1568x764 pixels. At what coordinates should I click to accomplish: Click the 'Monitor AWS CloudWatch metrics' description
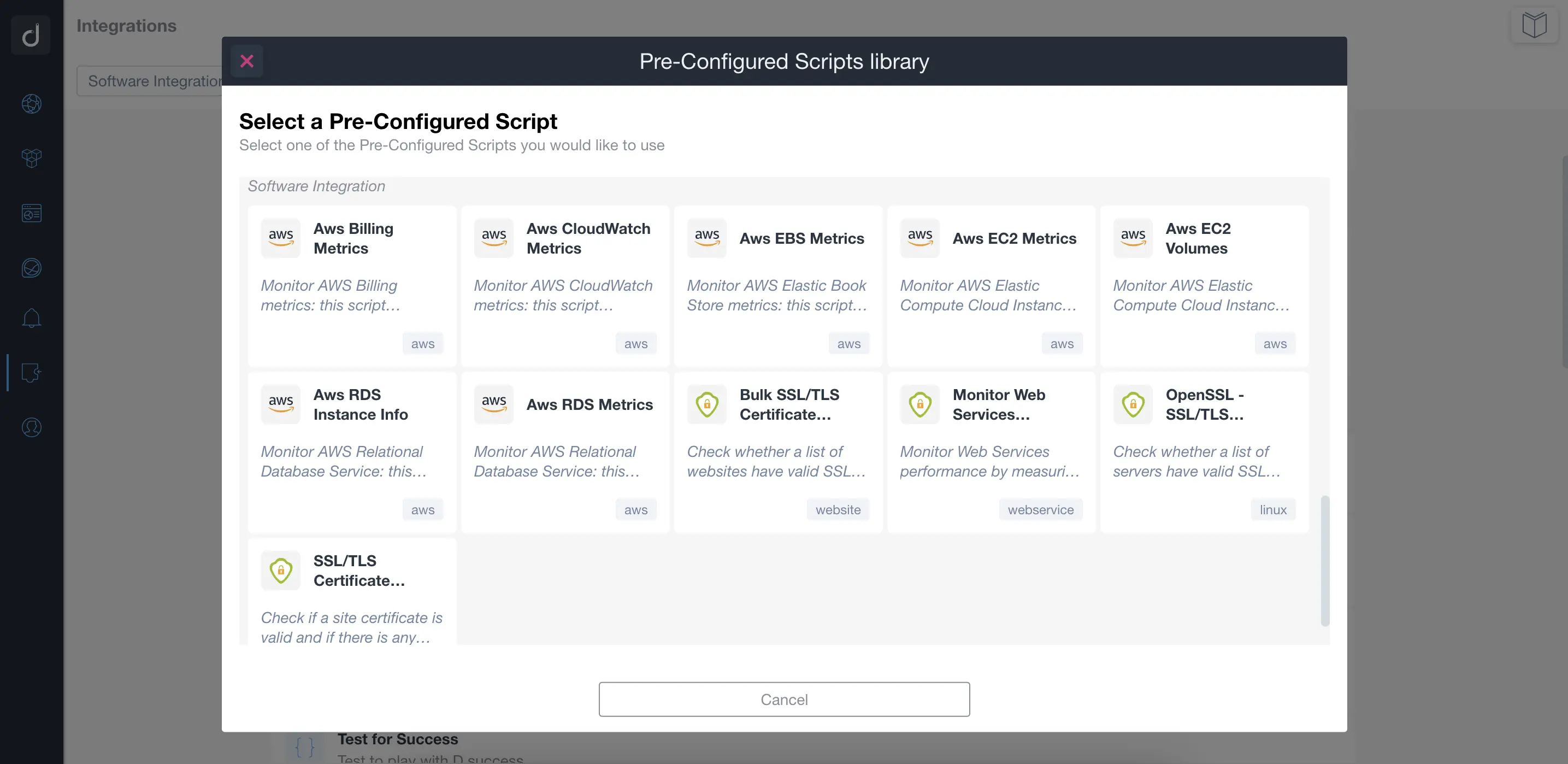563,295
